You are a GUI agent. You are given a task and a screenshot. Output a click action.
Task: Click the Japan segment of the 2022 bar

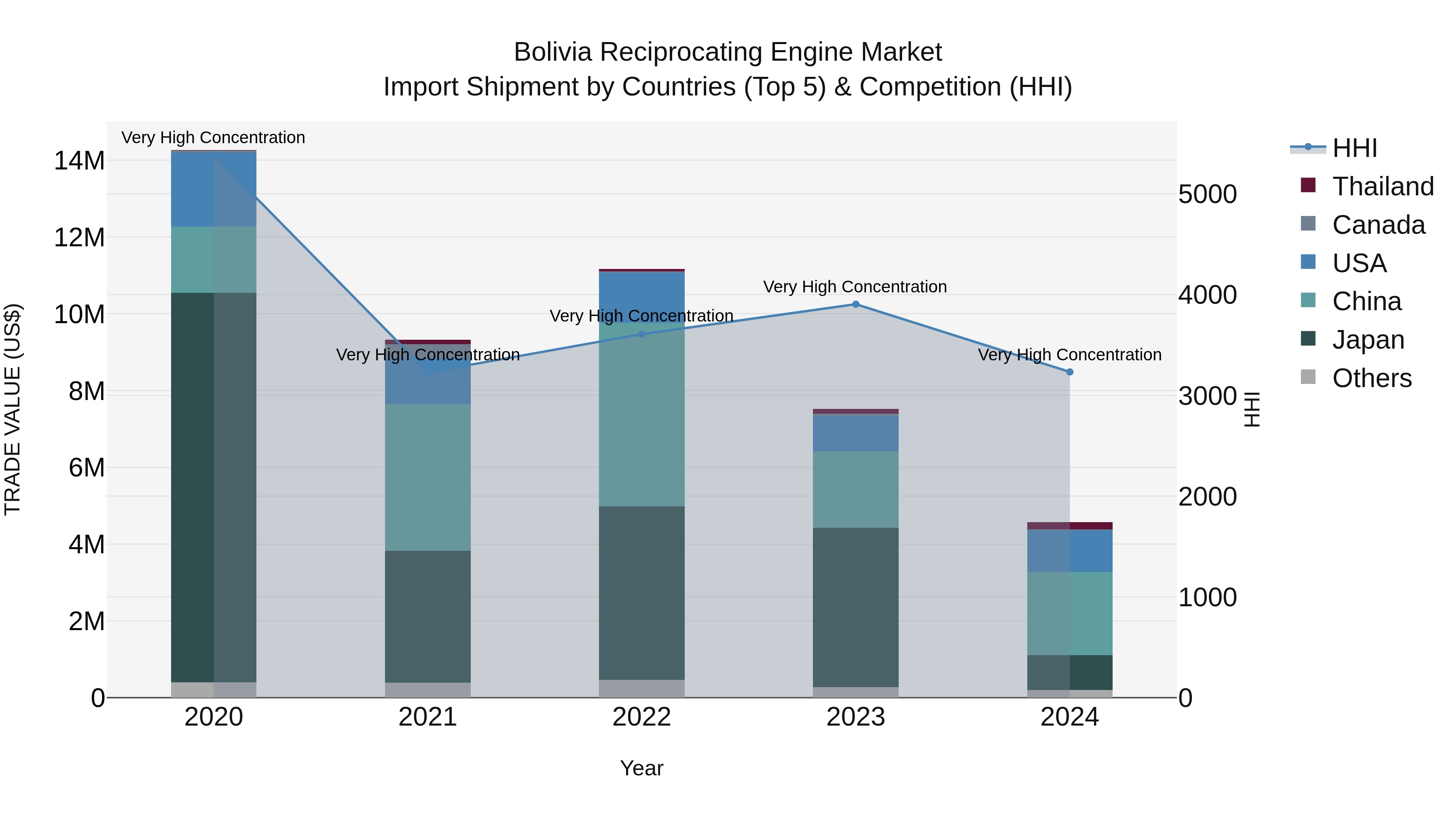point(641,593)
